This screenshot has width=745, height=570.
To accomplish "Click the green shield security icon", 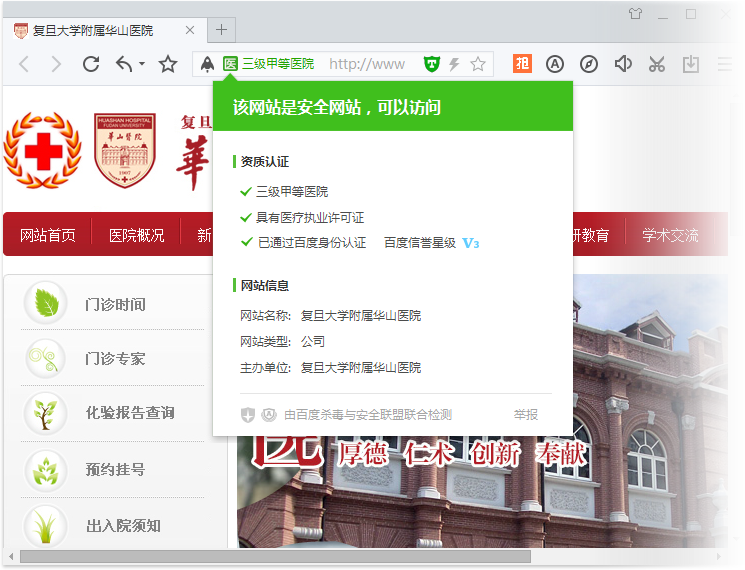I will click(x=431, y=64).
